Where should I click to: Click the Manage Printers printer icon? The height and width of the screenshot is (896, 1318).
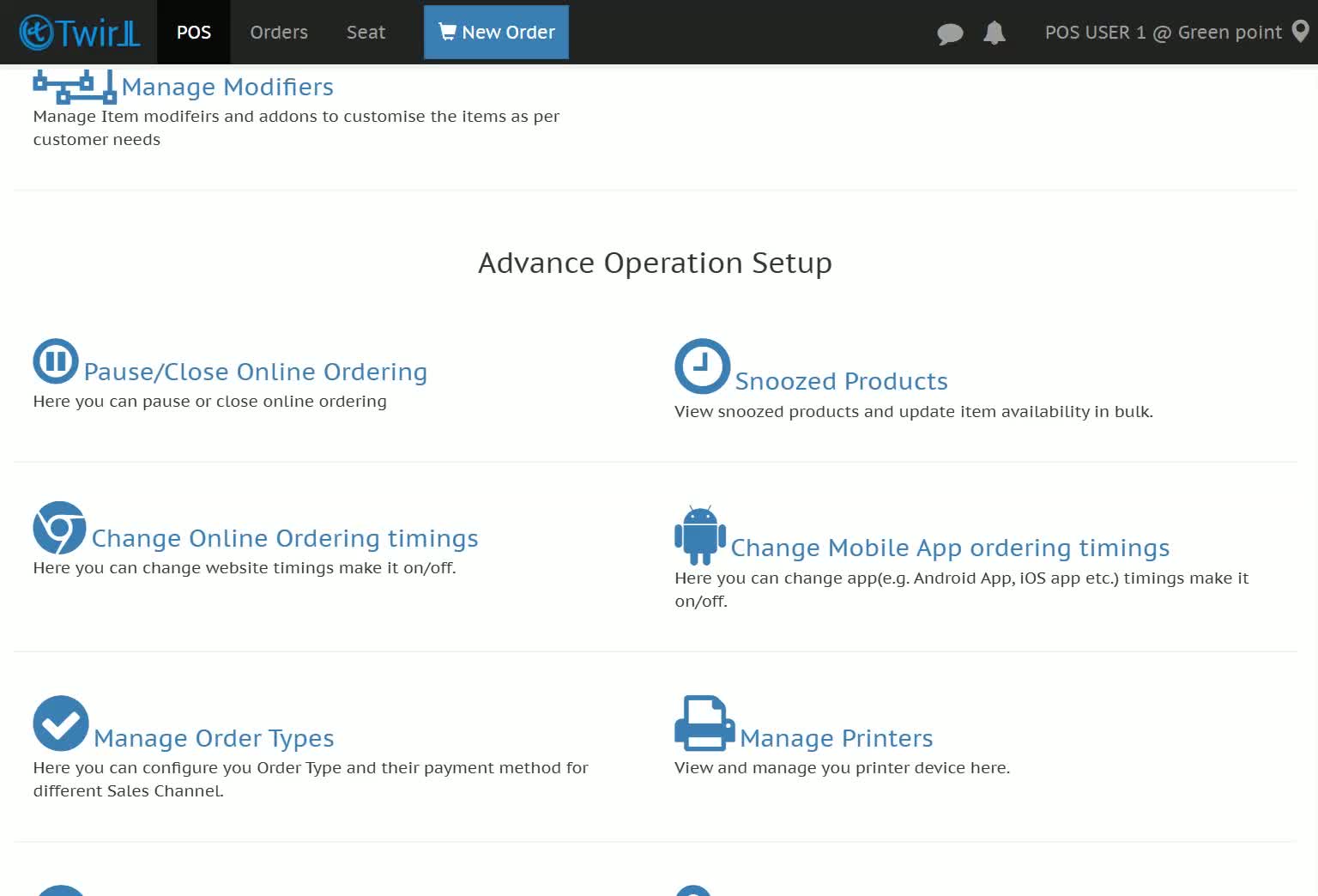pos(704,723)
